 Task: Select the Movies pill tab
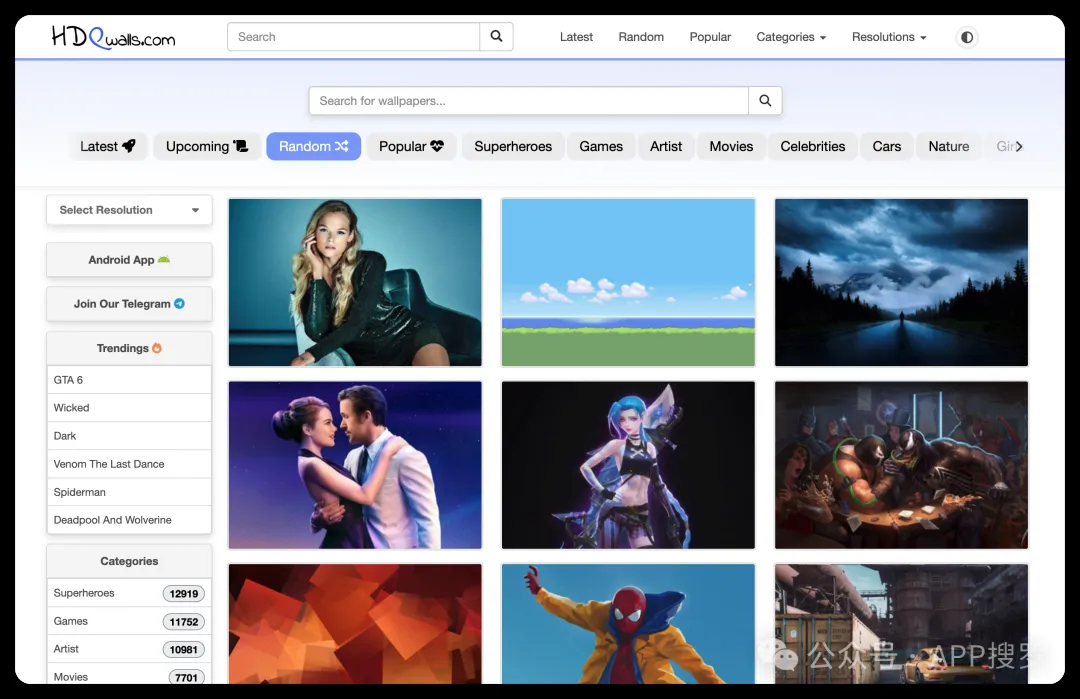(731, 146)
